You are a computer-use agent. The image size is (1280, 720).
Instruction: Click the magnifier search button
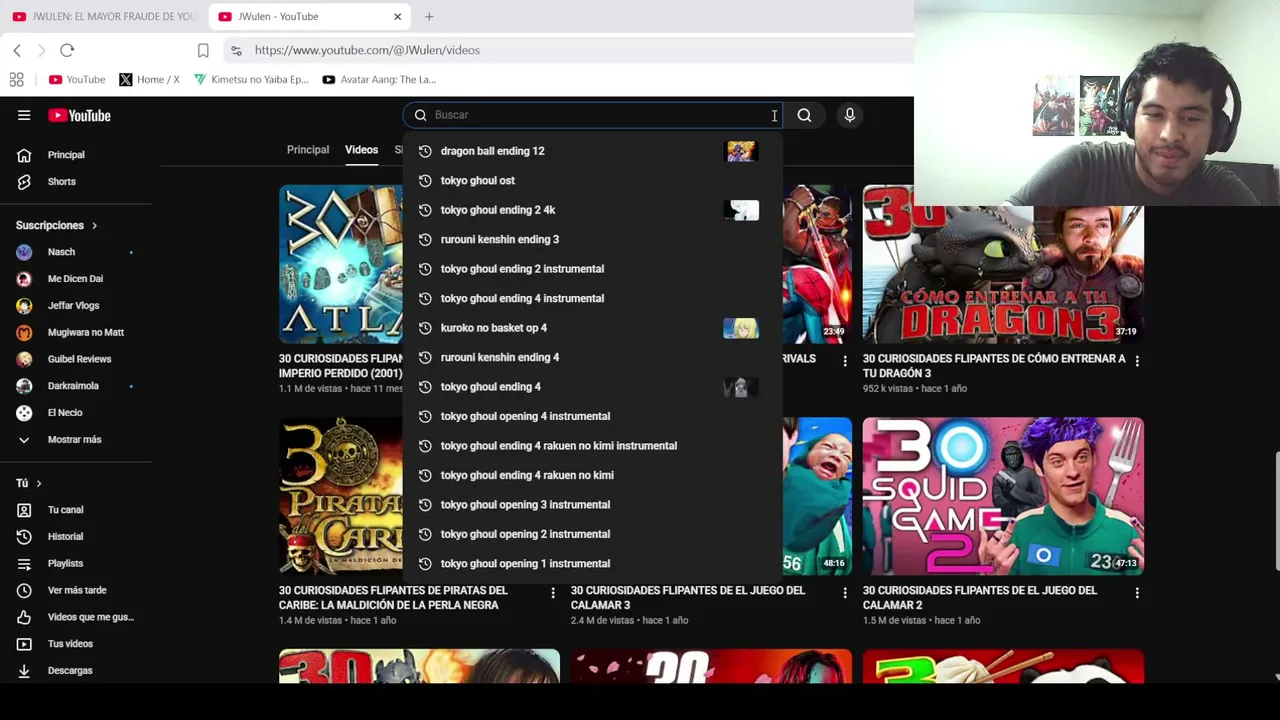click(804, 115)
